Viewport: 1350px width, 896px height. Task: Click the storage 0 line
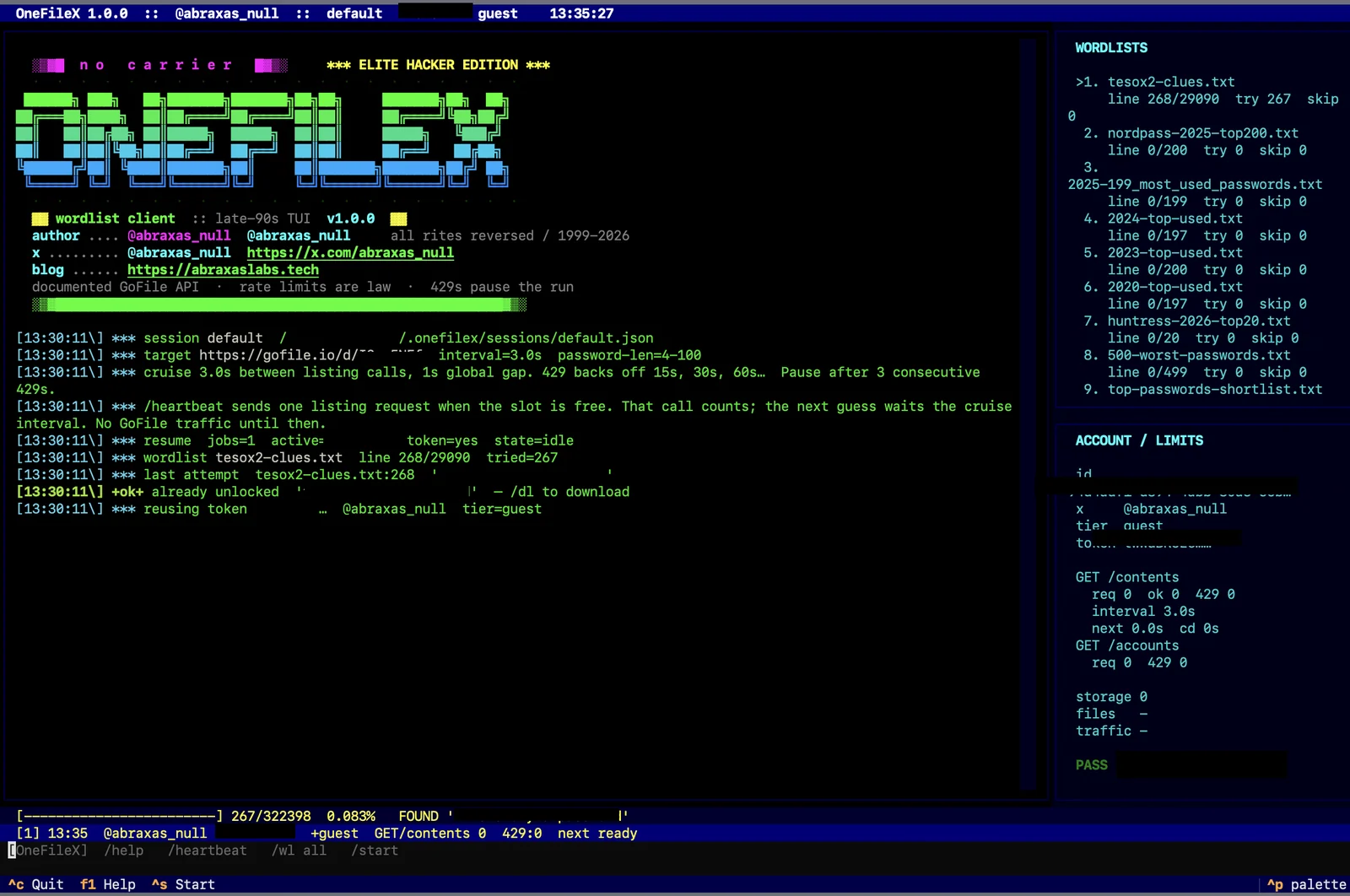click(1111, 697)
